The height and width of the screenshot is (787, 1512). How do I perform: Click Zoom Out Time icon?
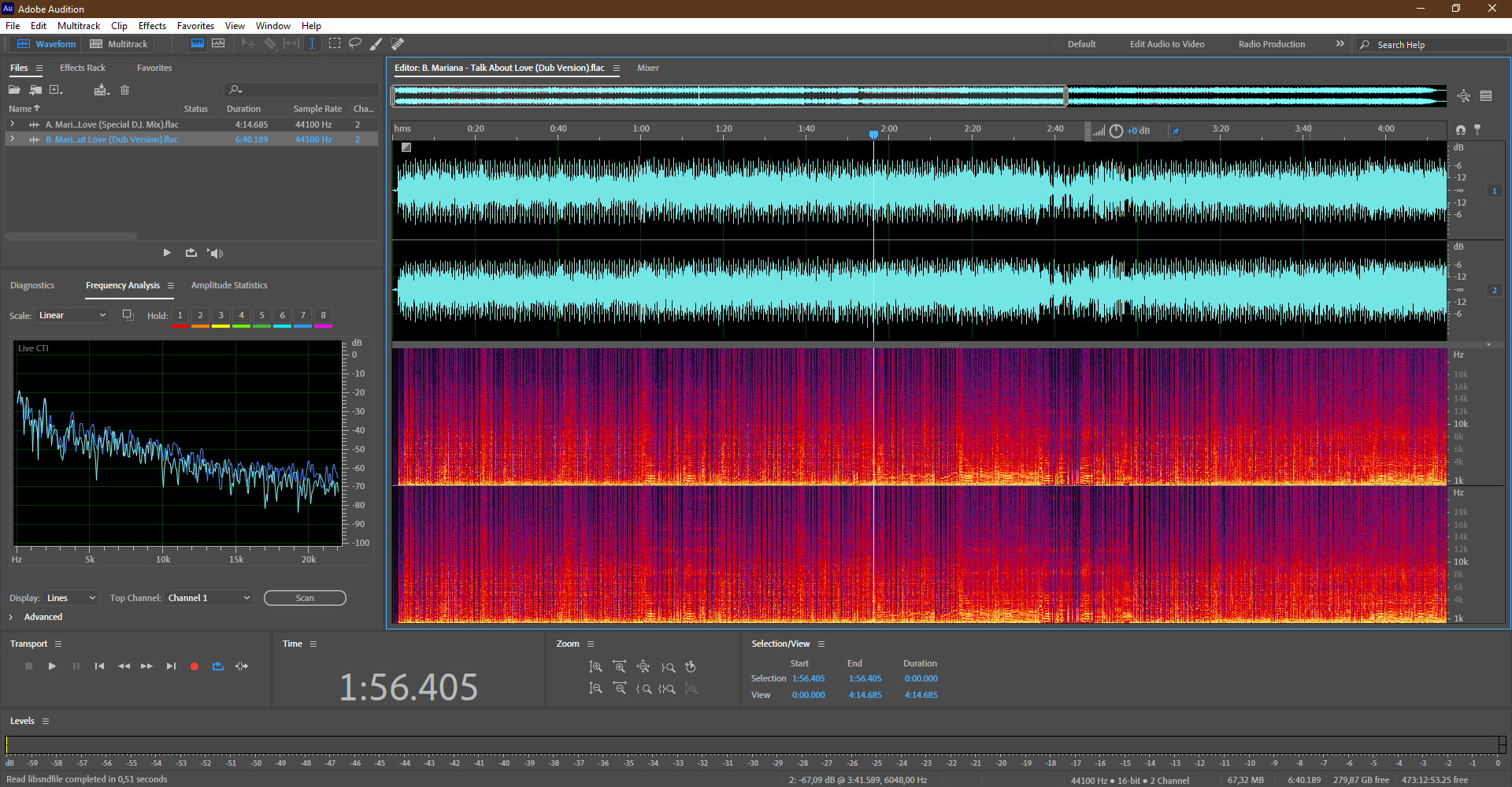point(620,689)
